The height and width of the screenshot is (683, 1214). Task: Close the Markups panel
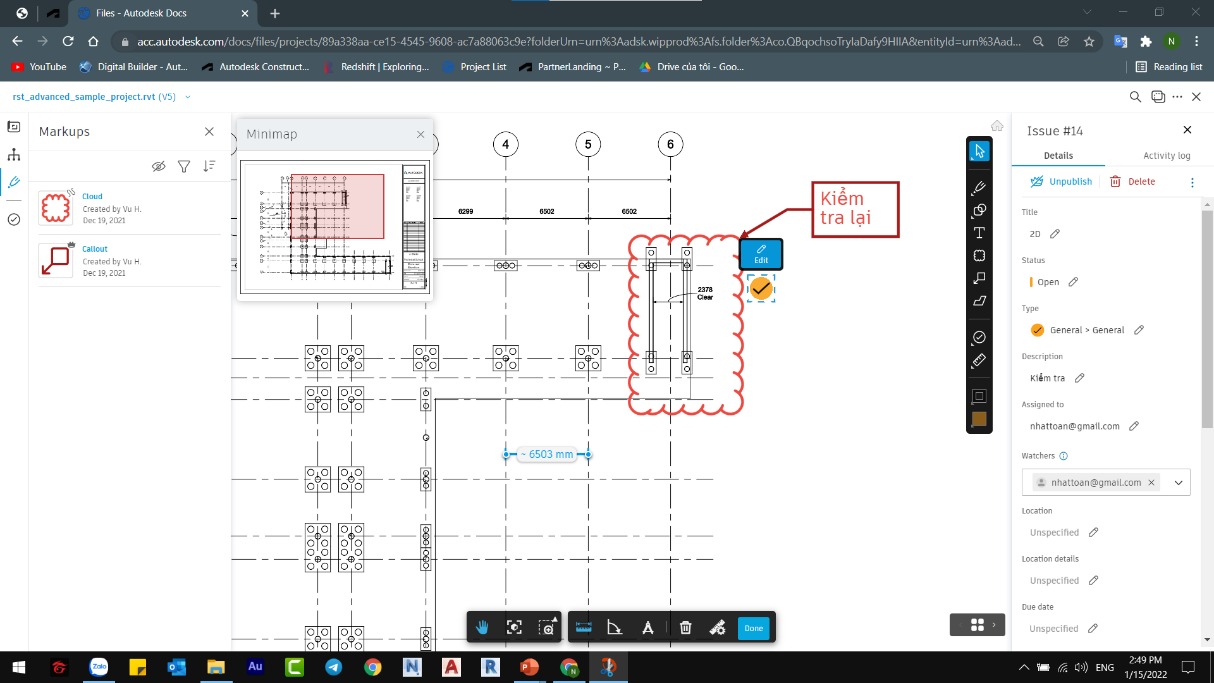[x=209, y=132]
